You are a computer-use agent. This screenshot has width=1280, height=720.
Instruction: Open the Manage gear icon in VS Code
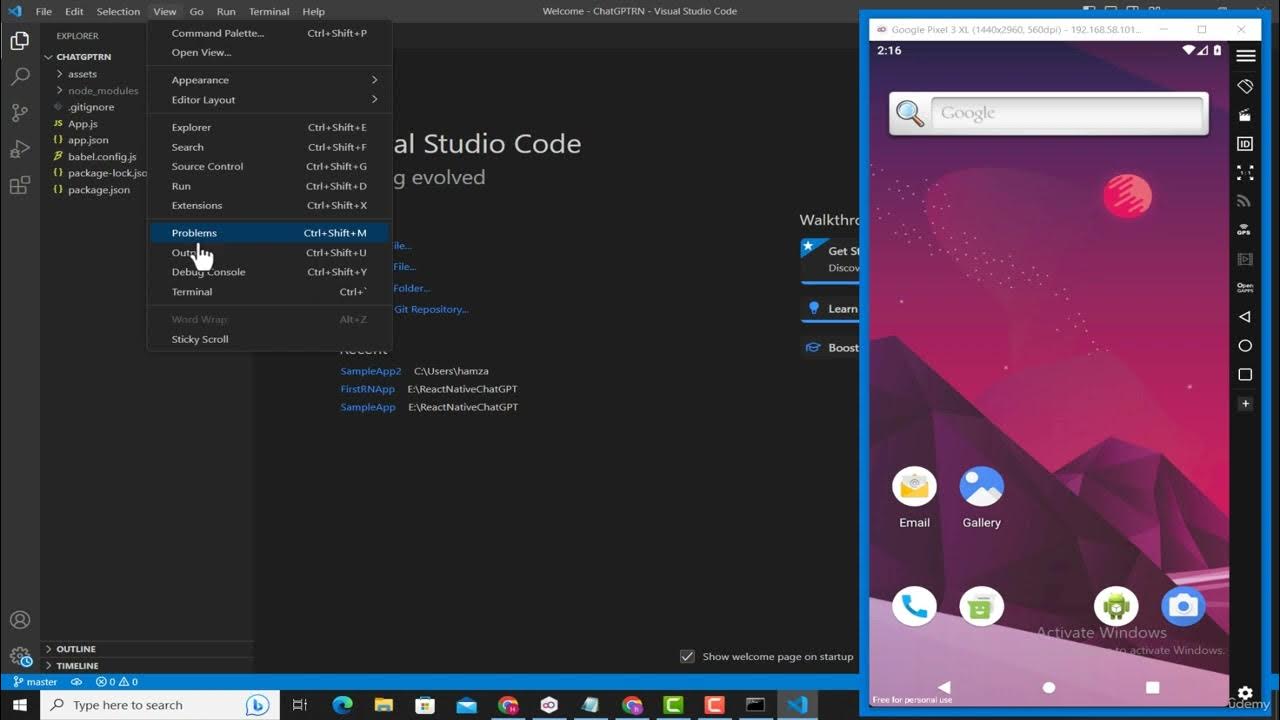click(19, 656)
